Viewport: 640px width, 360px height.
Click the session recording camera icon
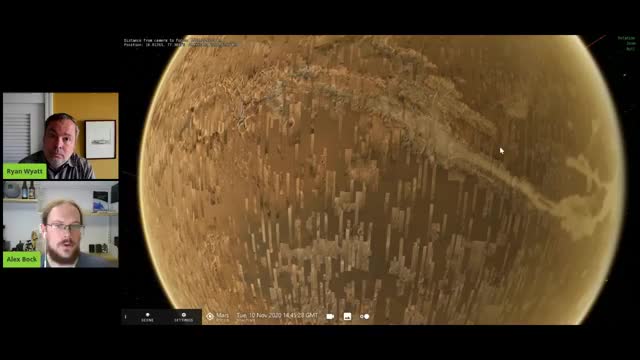click(x=330, y=316)
